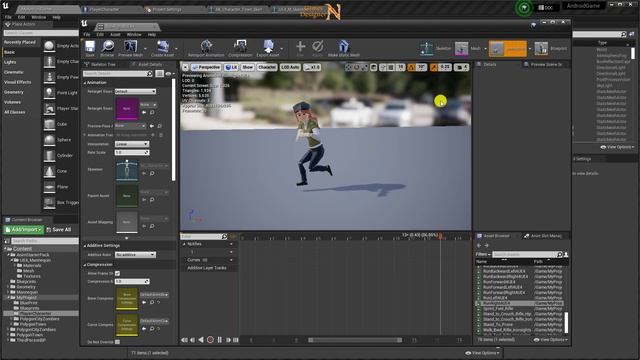Click the purple Retarget Source asset thumbnail

click(127, 109)
